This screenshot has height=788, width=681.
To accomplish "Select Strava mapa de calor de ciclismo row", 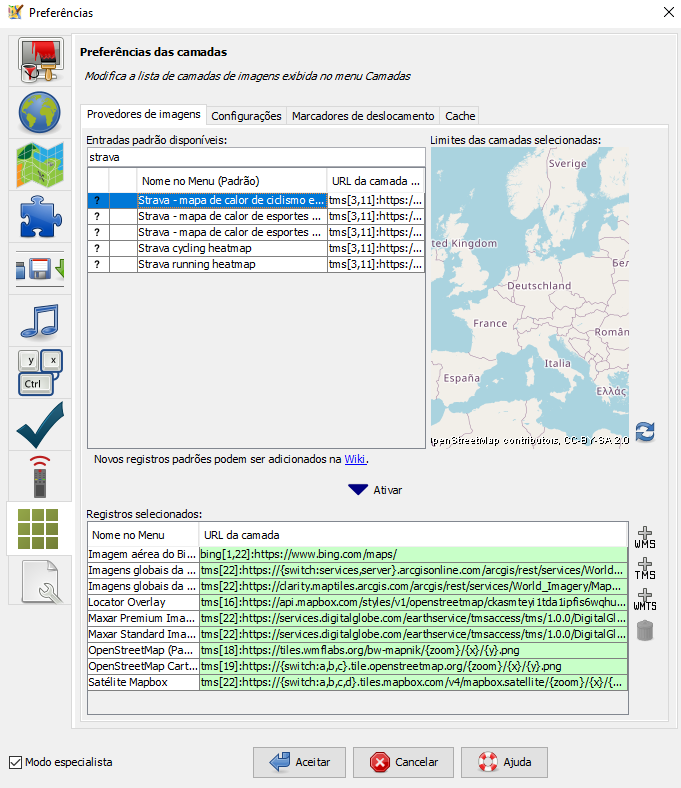I will point(256,200).
